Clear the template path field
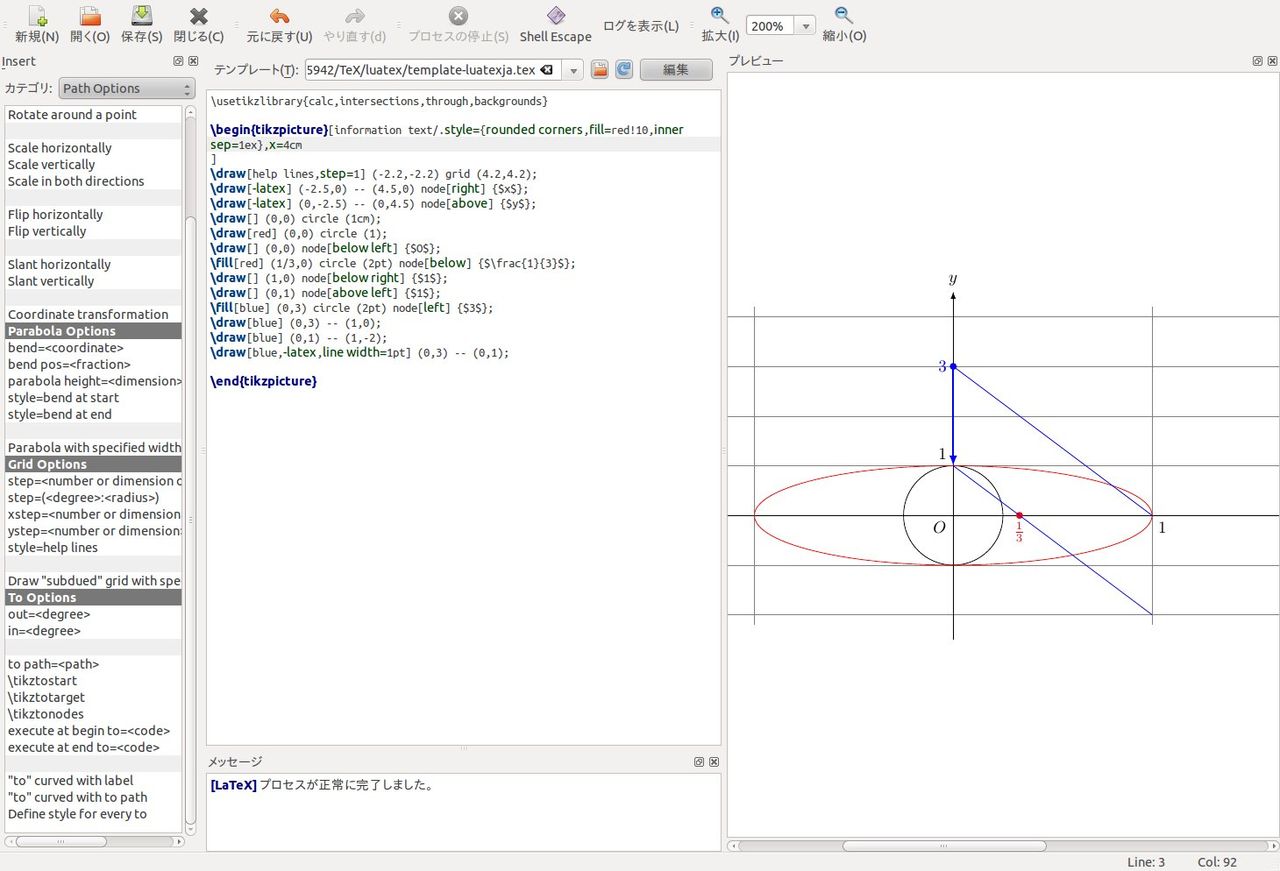Viewport: 1280px width, 871px height. (x=546, y=70)
